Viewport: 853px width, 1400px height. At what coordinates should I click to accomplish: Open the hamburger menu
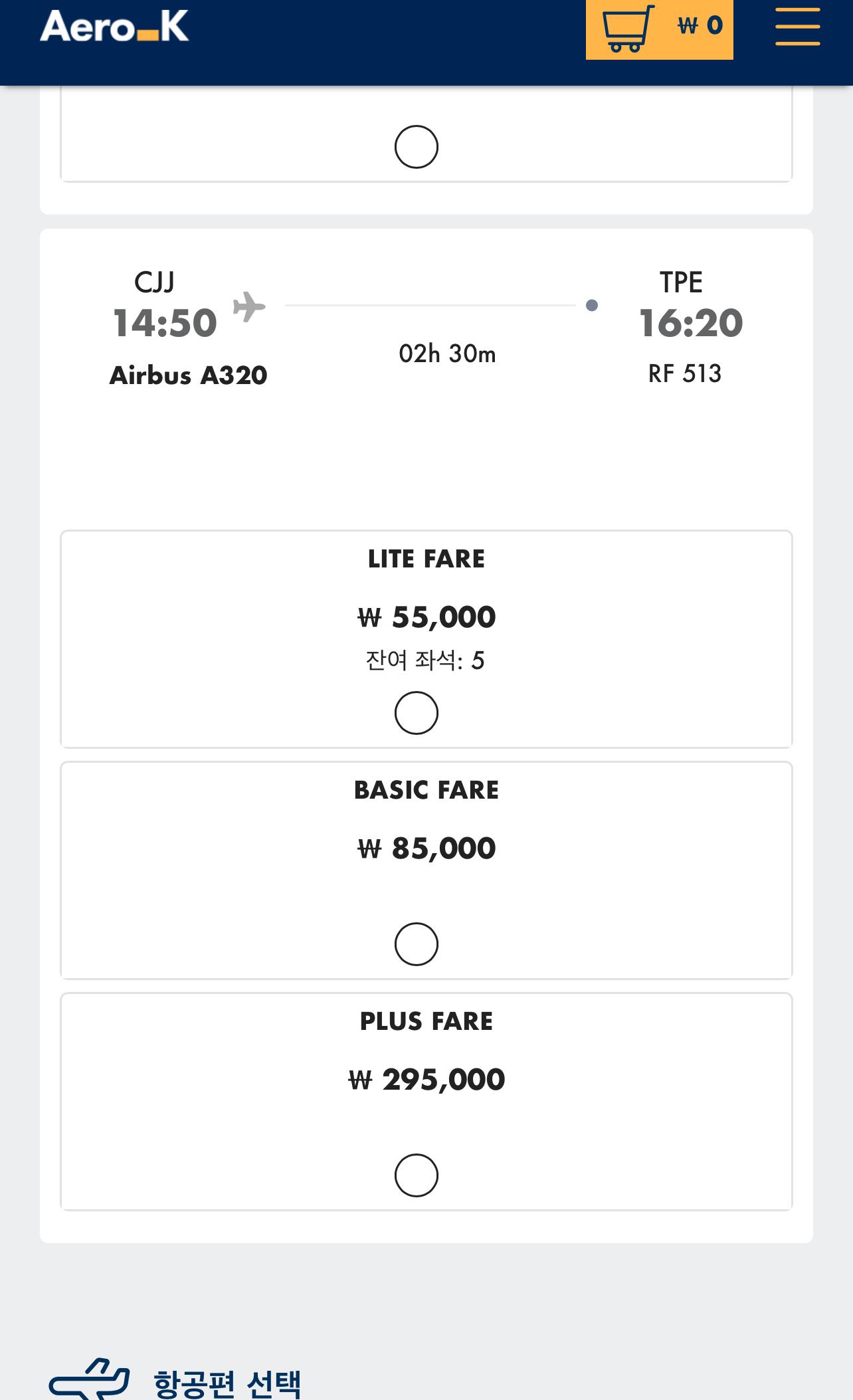797,27
